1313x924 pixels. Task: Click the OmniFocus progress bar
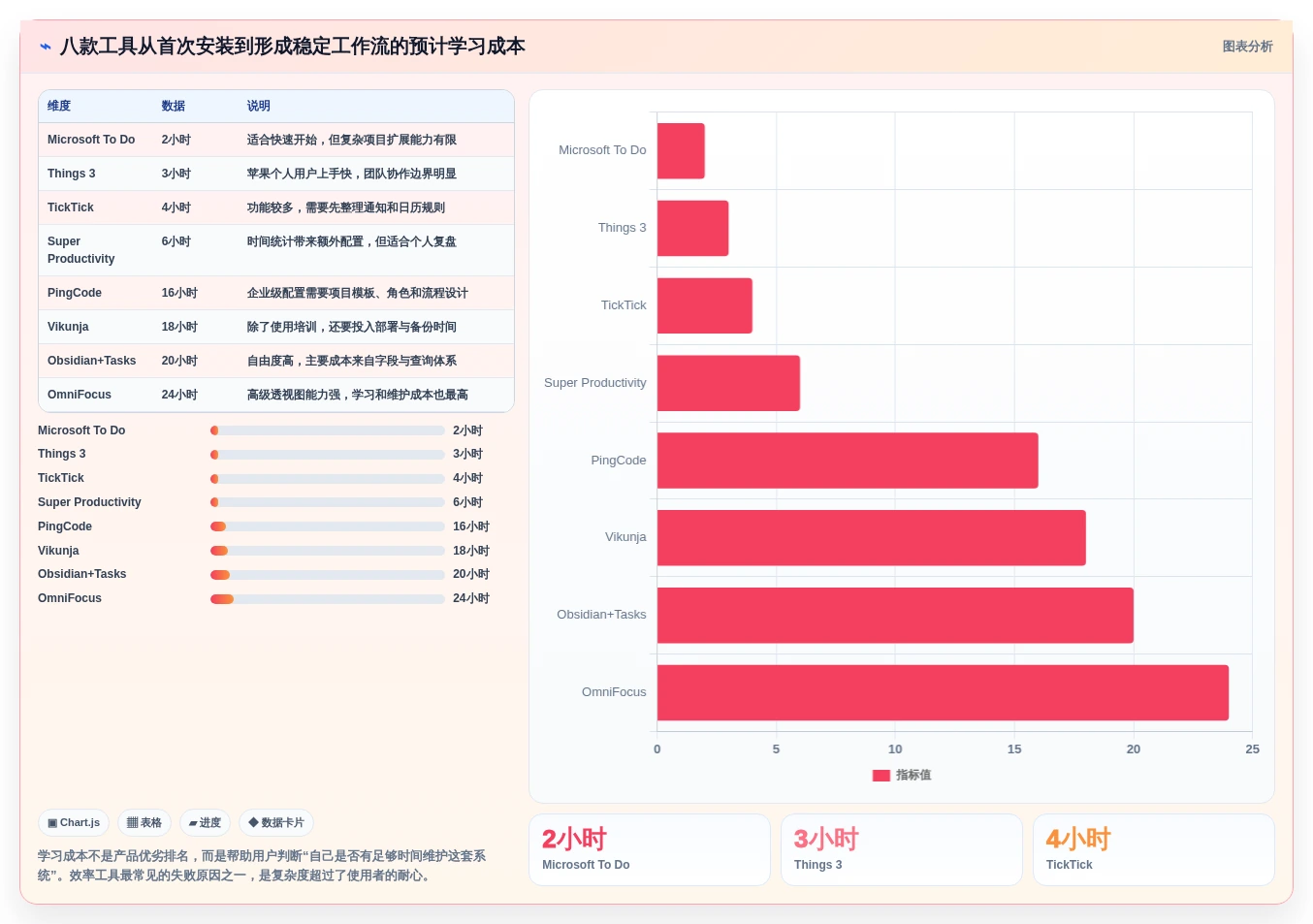tap(328, 598)
